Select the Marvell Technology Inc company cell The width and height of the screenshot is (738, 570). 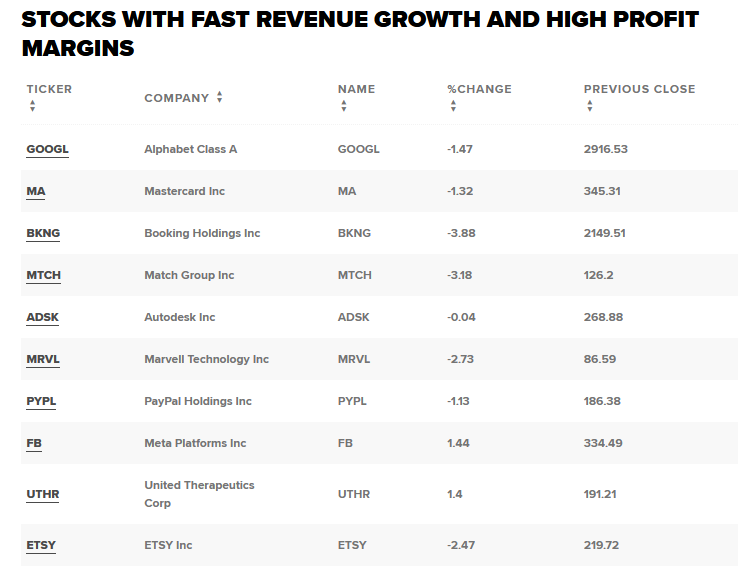tap(207, 359)
